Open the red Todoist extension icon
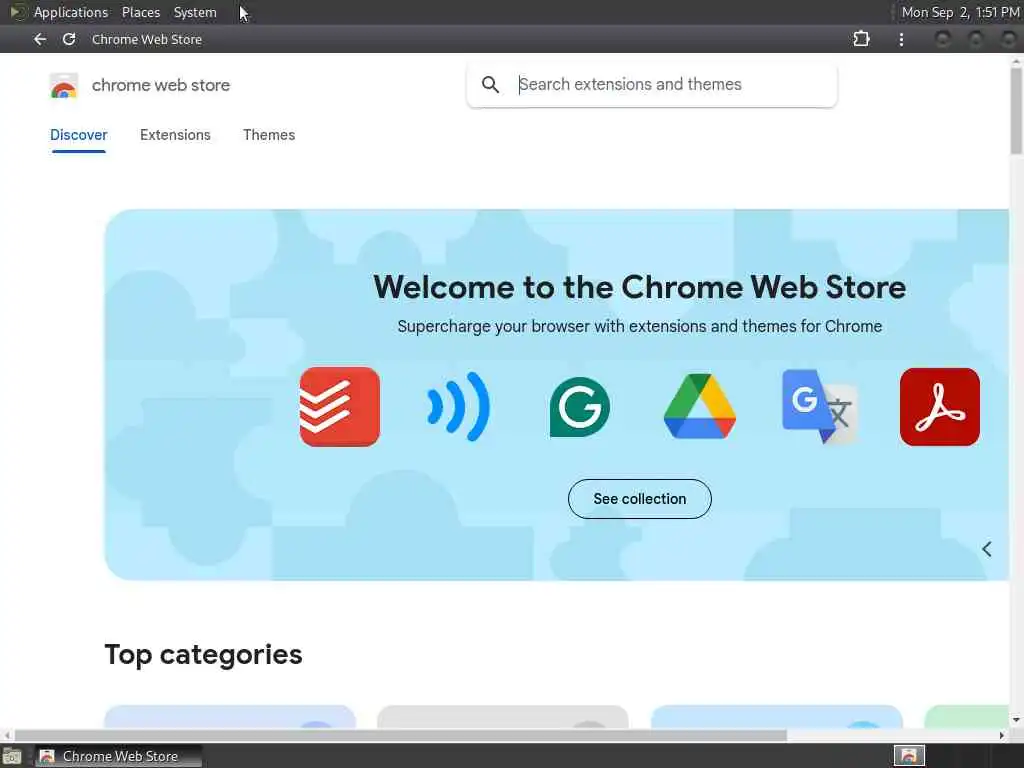This screenshot has height=768, width=1024. click(x=340, y=407)
